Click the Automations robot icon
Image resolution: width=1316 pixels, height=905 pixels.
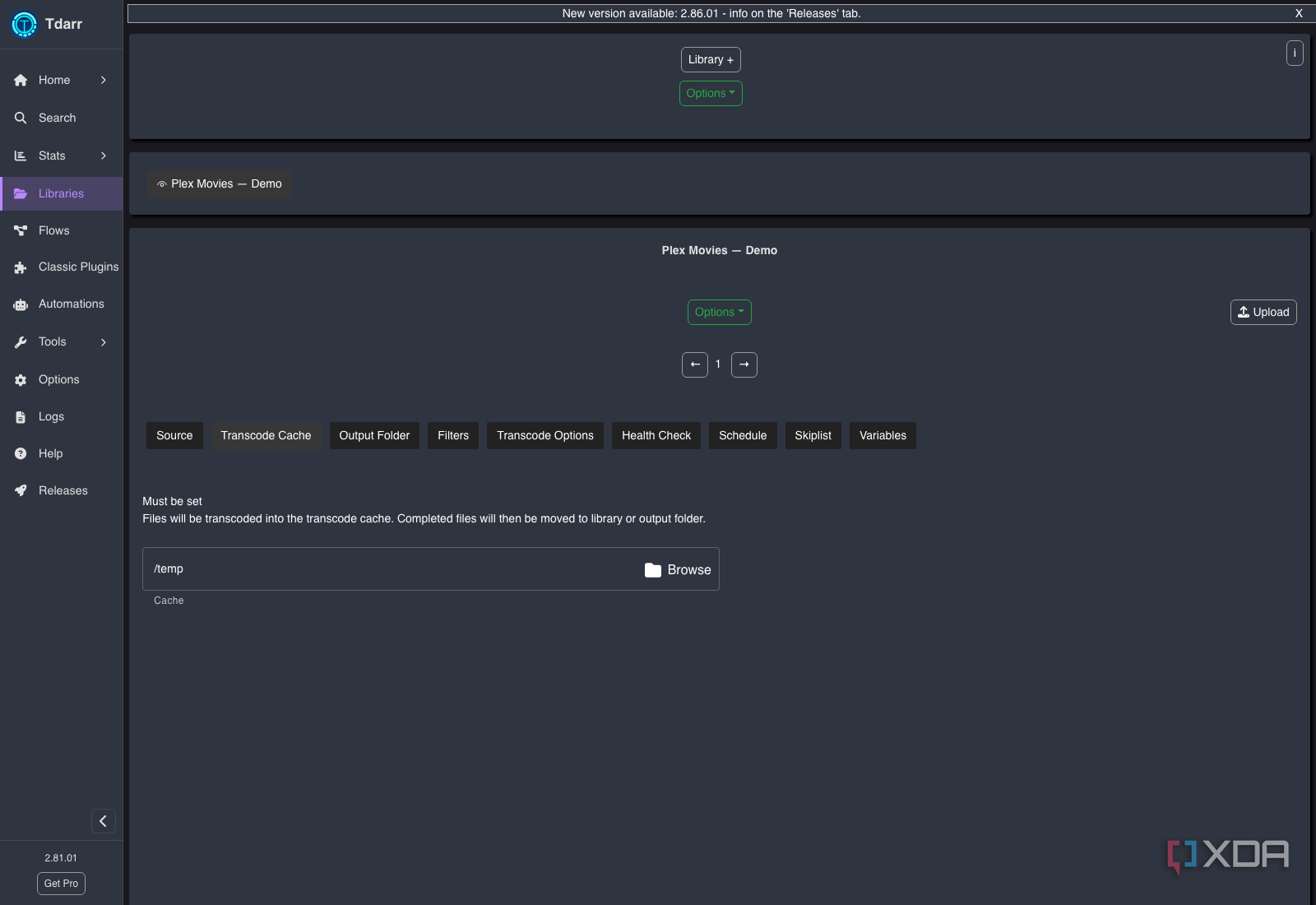pyautogui.click(x=21, y=304)
